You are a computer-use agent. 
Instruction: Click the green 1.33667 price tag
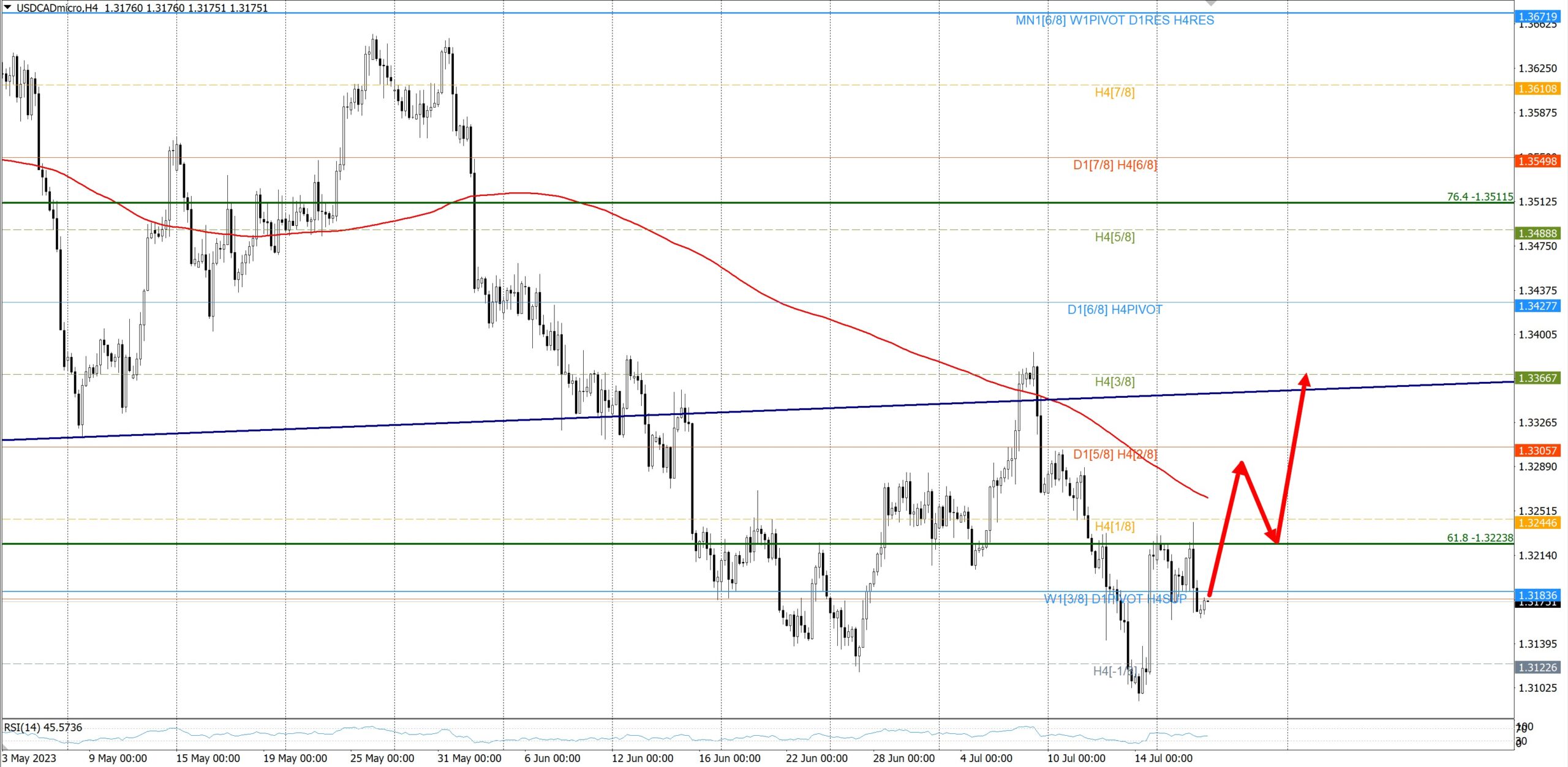[x=1537, y=378]
